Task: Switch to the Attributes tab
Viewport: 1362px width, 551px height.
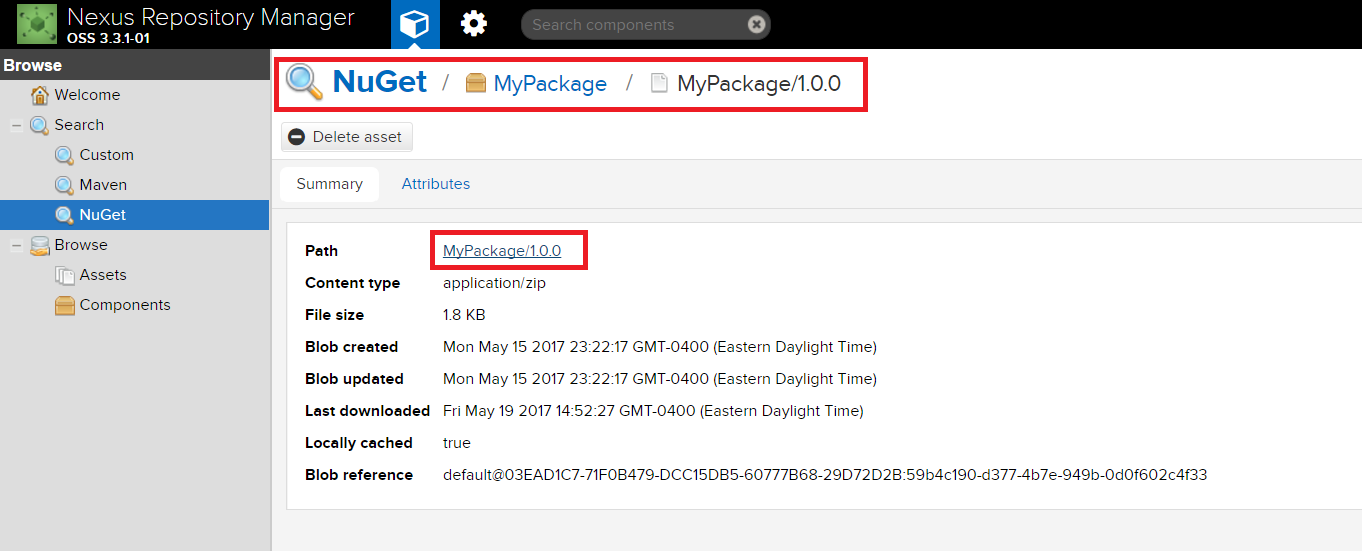Action: [435, 184]
